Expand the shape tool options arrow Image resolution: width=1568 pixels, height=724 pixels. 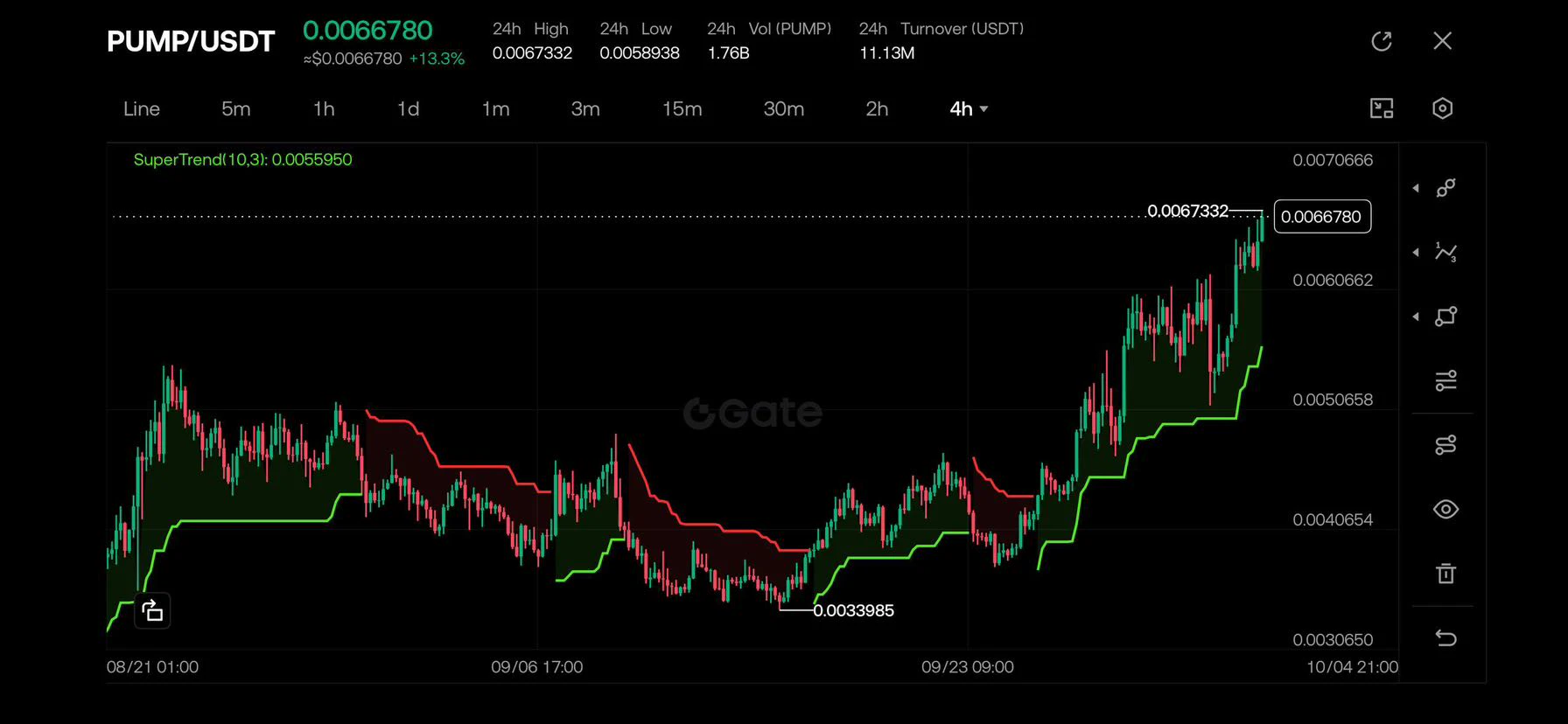(x=1416, y=317)
